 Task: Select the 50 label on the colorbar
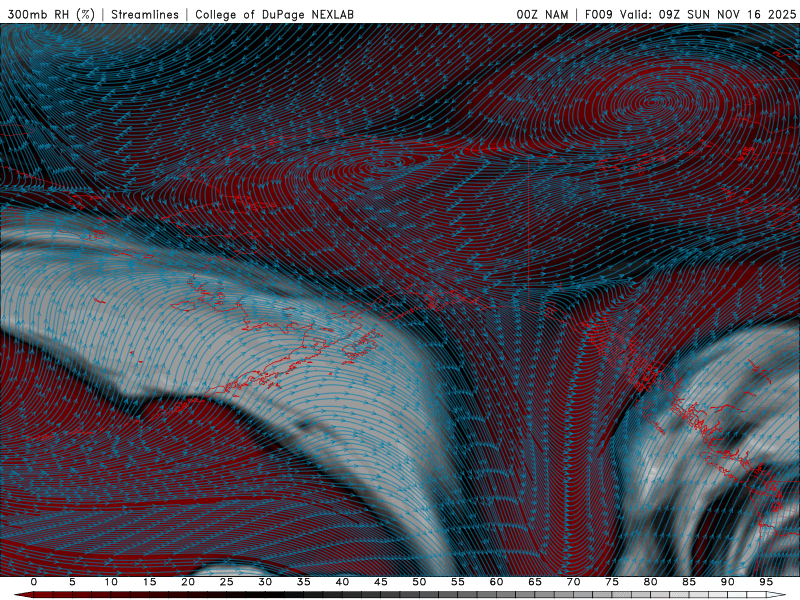419,582
